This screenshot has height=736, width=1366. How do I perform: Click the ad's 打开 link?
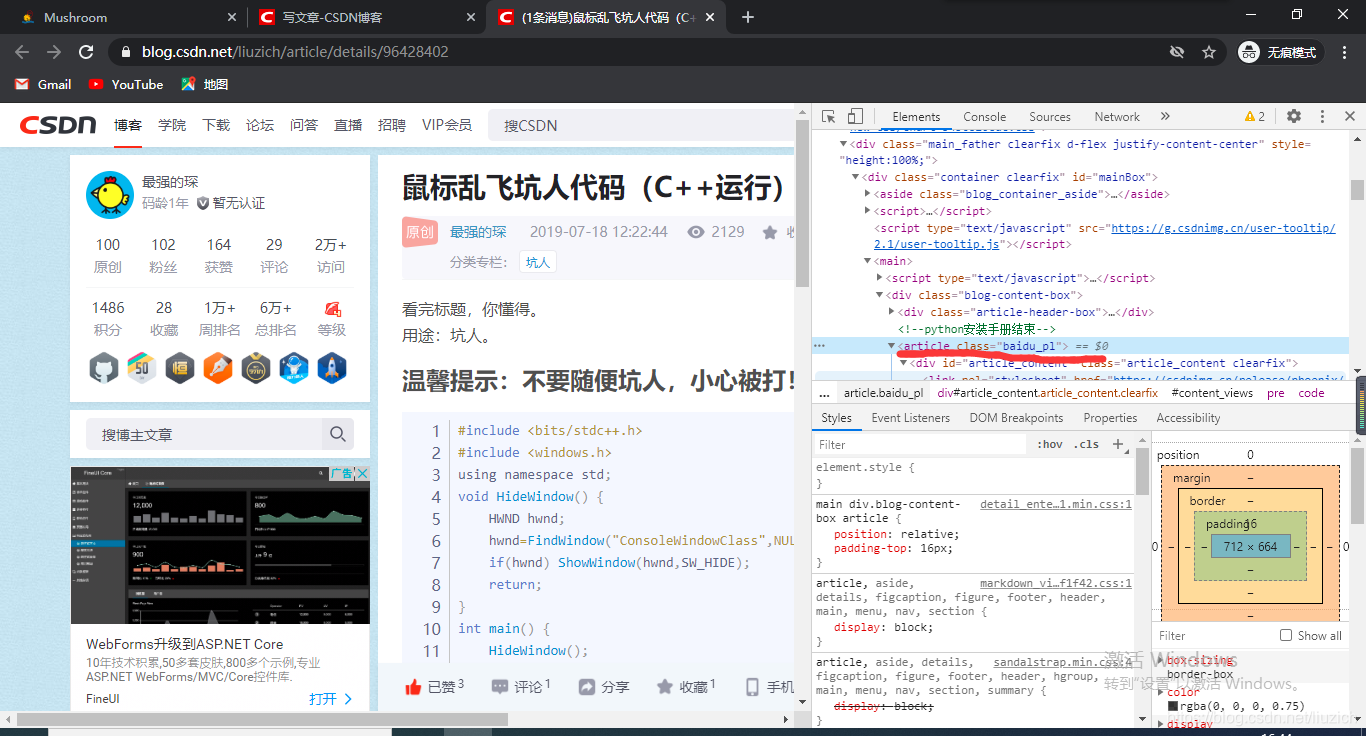331,699
